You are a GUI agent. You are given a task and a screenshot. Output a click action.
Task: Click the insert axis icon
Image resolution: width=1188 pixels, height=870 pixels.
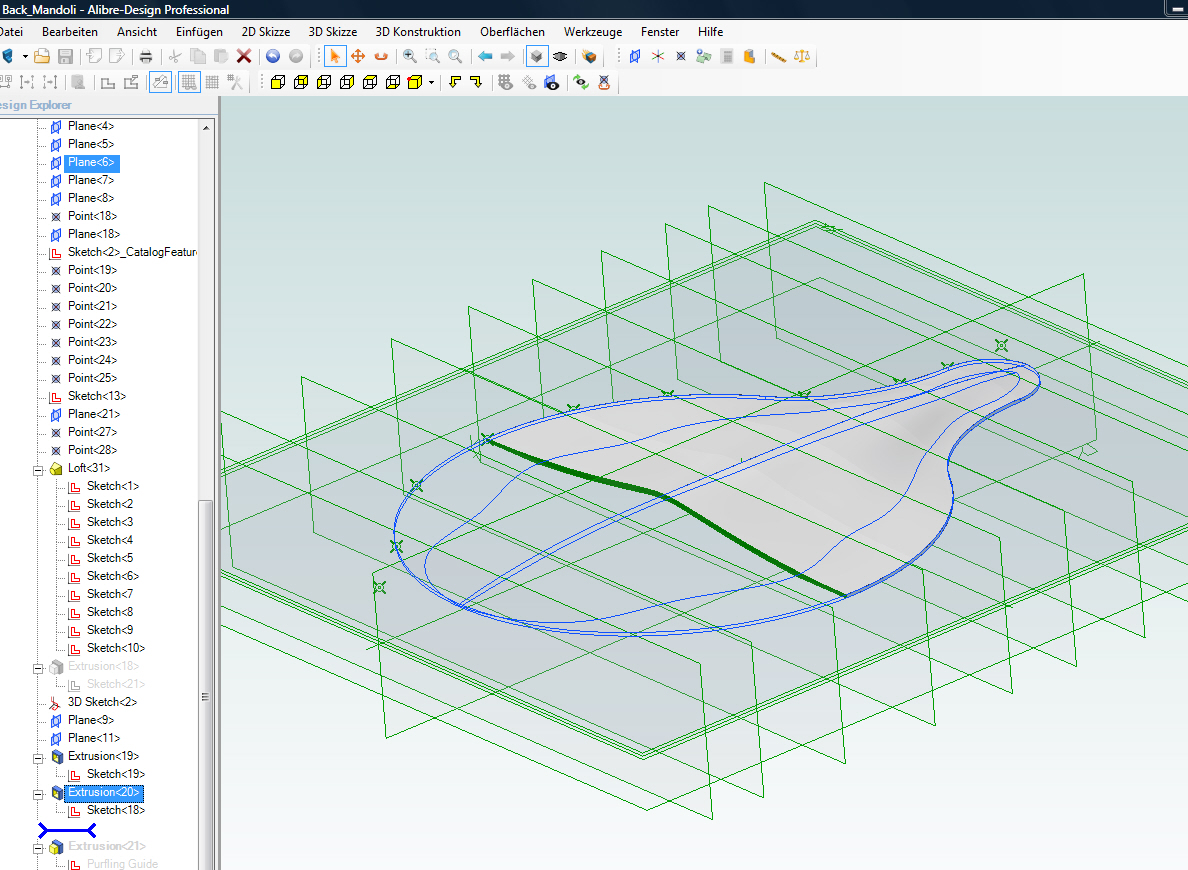point(658,56)
